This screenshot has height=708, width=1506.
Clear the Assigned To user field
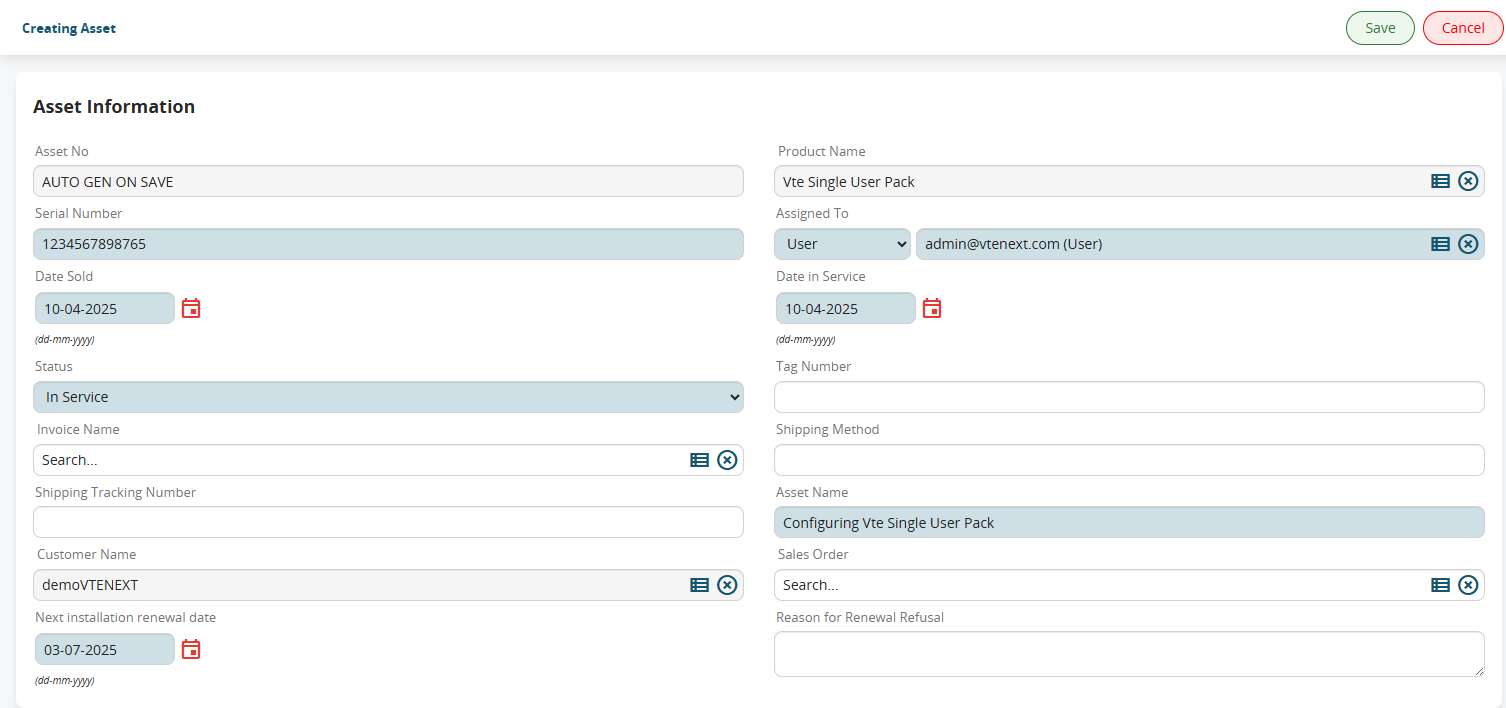1468,244
